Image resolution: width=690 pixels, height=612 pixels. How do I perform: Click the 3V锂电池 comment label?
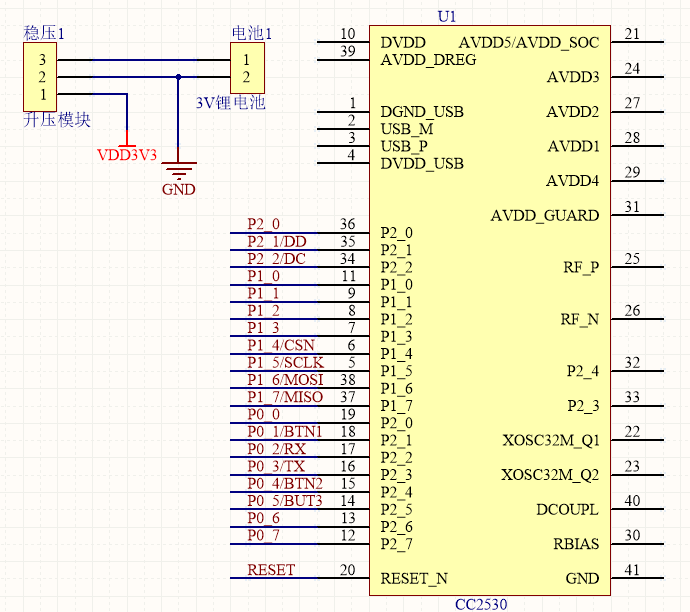[231, 103]
